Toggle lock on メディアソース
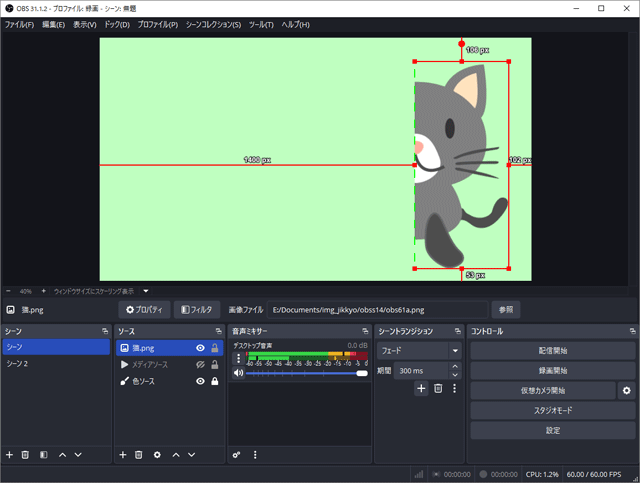The height and width of the screenshot is (483, 640). coord(215,365)
